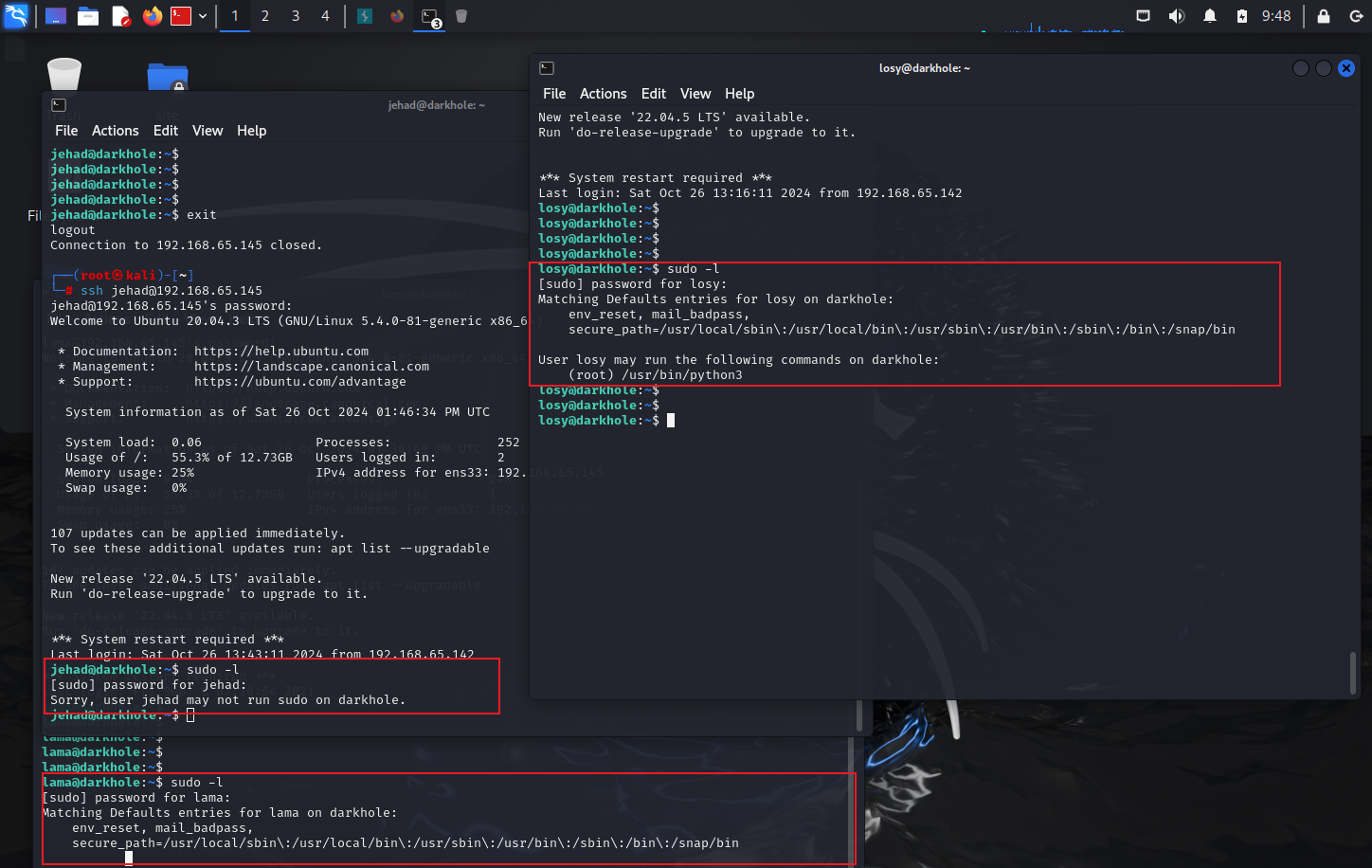Open Actions menu in losy@darkhole terminal
Screen dimensions: 1372x868
[x=604, y=94]
